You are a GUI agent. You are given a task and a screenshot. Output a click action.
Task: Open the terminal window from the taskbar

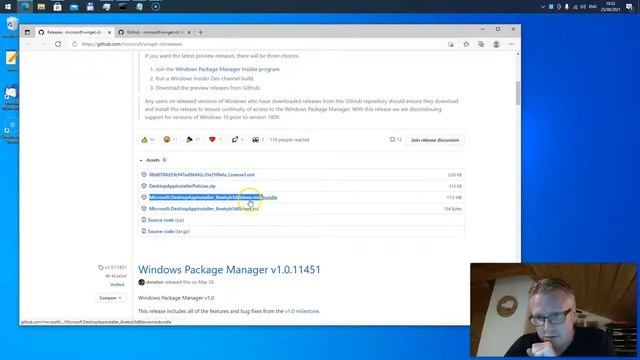[123, 7]
